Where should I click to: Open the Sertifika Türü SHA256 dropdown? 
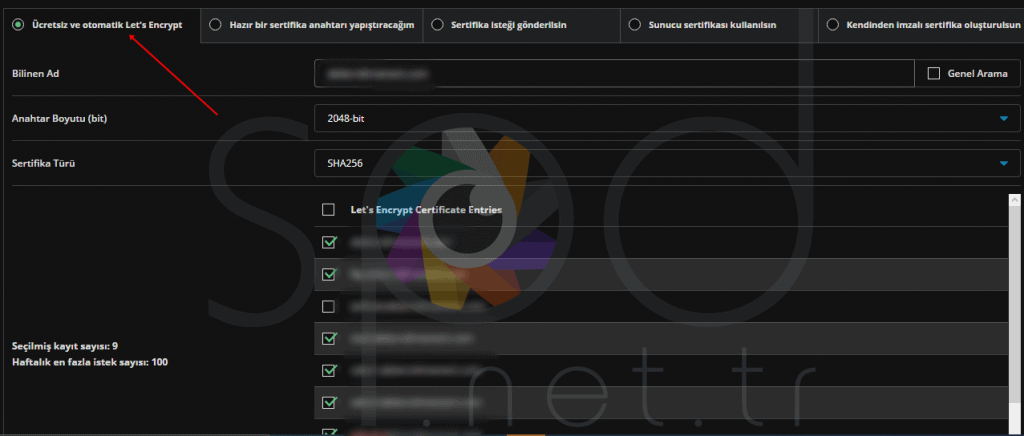click(x=667, y=163)
